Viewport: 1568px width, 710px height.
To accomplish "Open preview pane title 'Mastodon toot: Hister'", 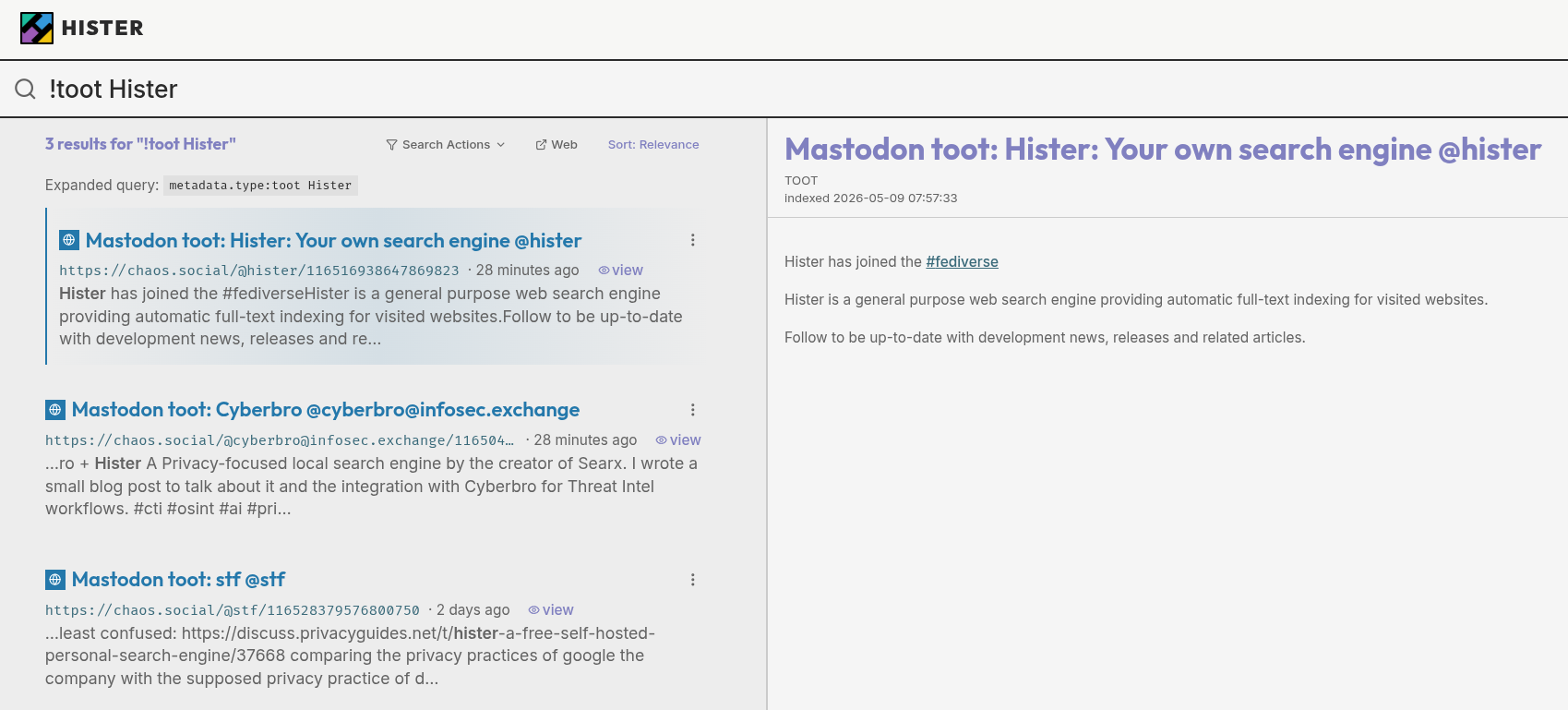I will click(x=1163, y=150).
